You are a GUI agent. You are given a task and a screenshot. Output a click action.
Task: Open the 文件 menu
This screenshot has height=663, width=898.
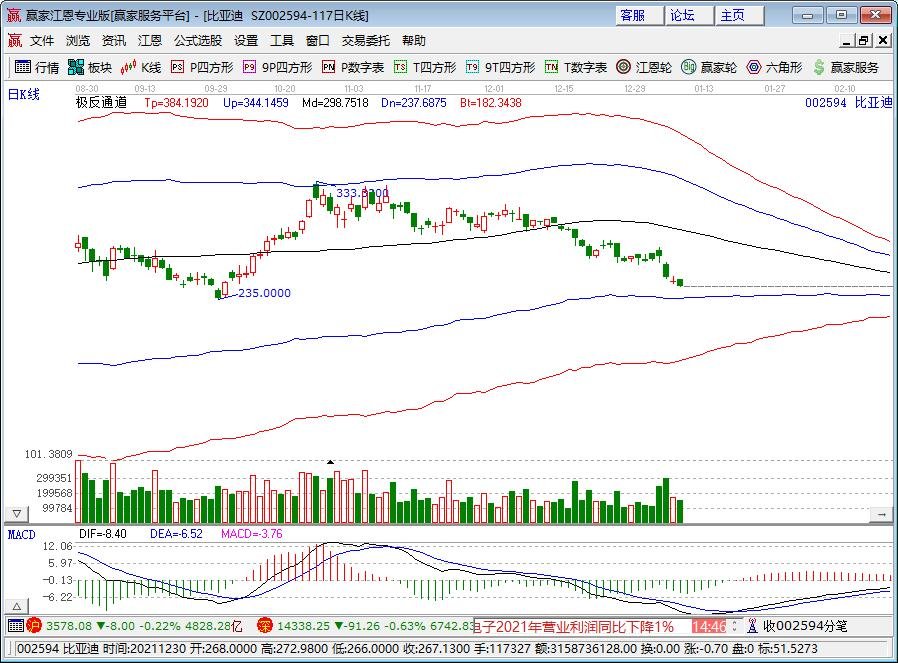coord(42,41)
